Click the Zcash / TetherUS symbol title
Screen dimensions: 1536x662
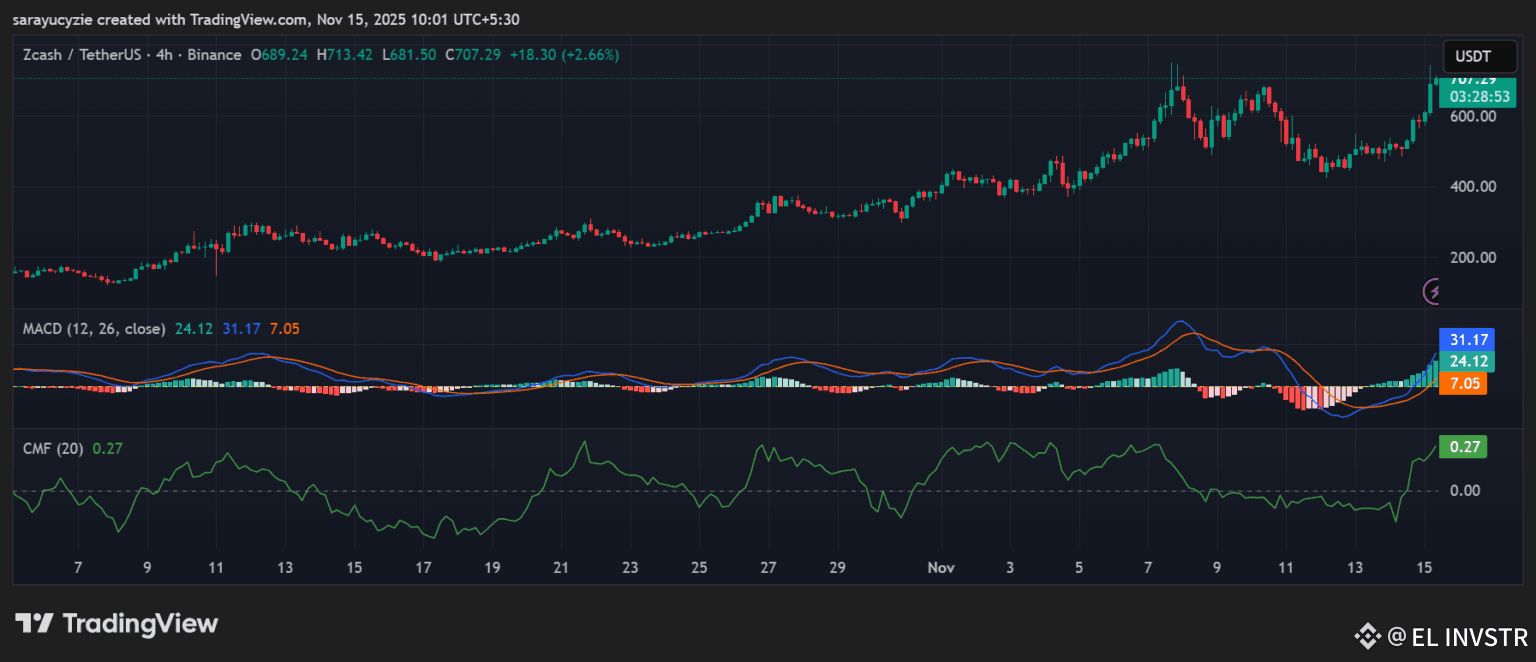[83, 55]
